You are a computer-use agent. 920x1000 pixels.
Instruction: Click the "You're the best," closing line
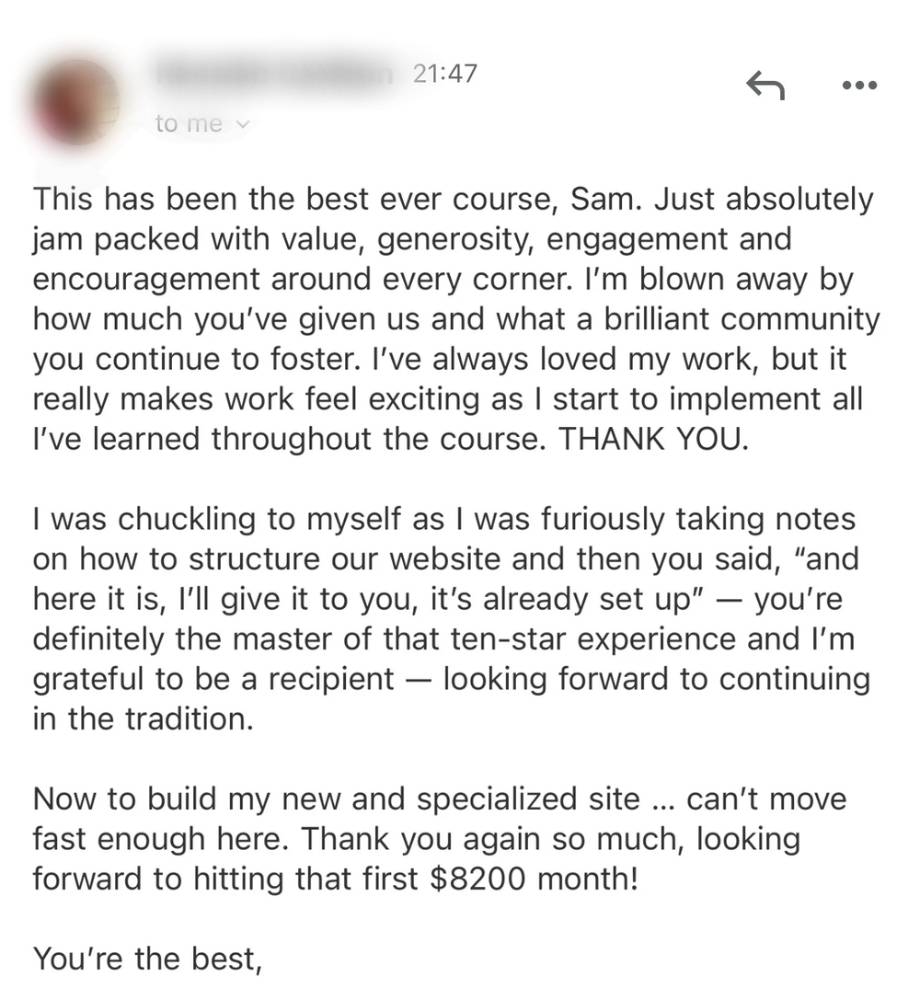coord(148,959)
